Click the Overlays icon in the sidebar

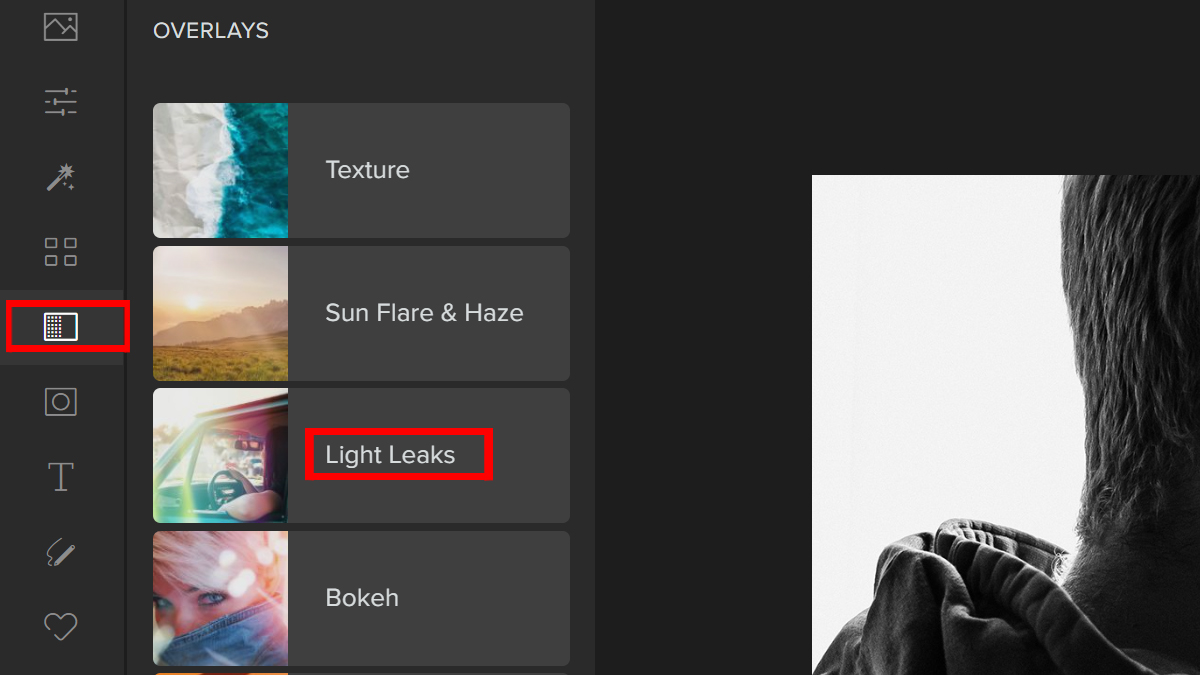pyautogui.click(x=61, y=327)
